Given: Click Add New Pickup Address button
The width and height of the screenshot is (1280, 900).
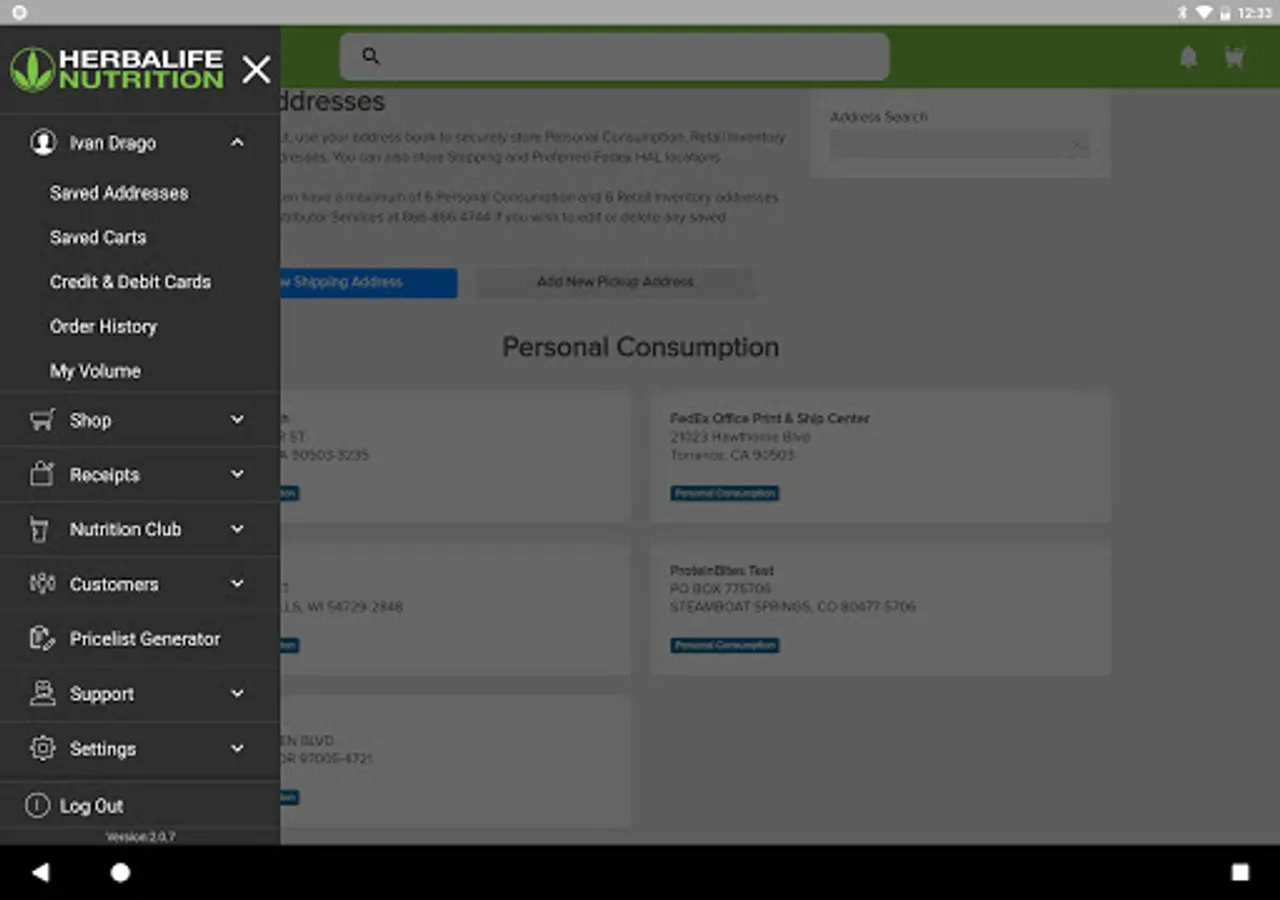Looking at the screenshot, I should (615, 282).
